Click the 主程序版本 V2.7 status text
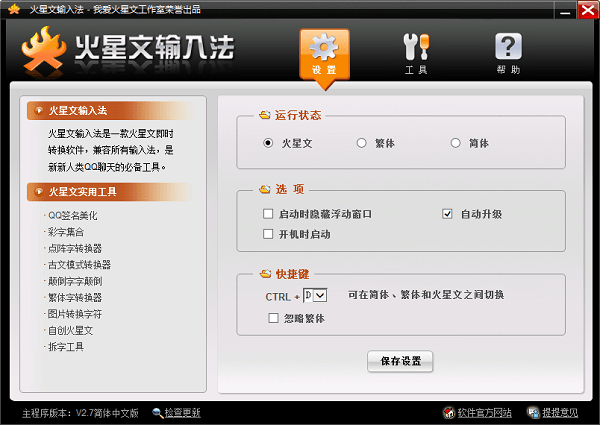The height and width of the screenshot is (425, 600). [x=80, y=413]
